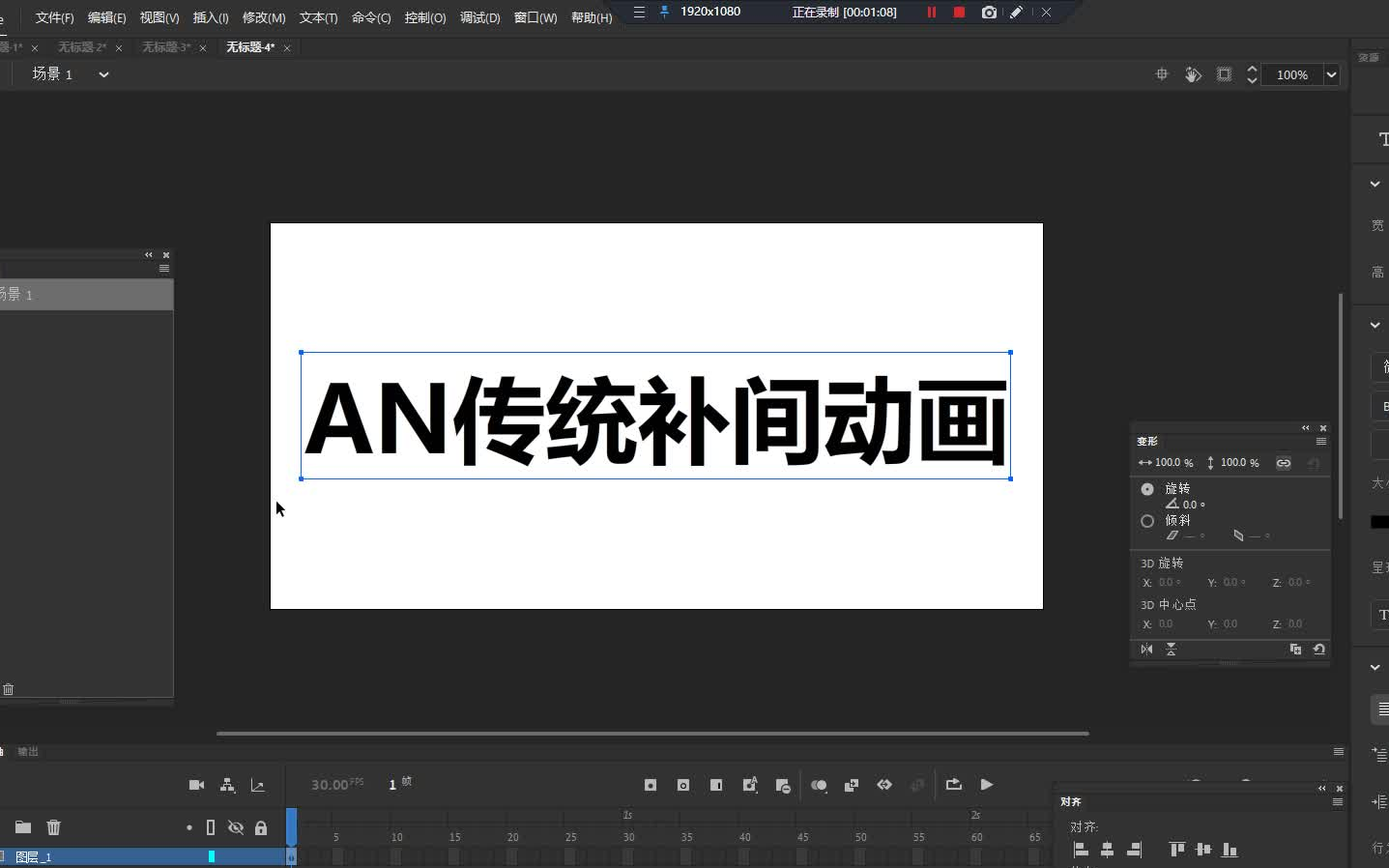Image resolution: width=1389 pixels, height=868 pixels.
Task: Delete the selected layer with trash icon
Action: click(54, 827)
